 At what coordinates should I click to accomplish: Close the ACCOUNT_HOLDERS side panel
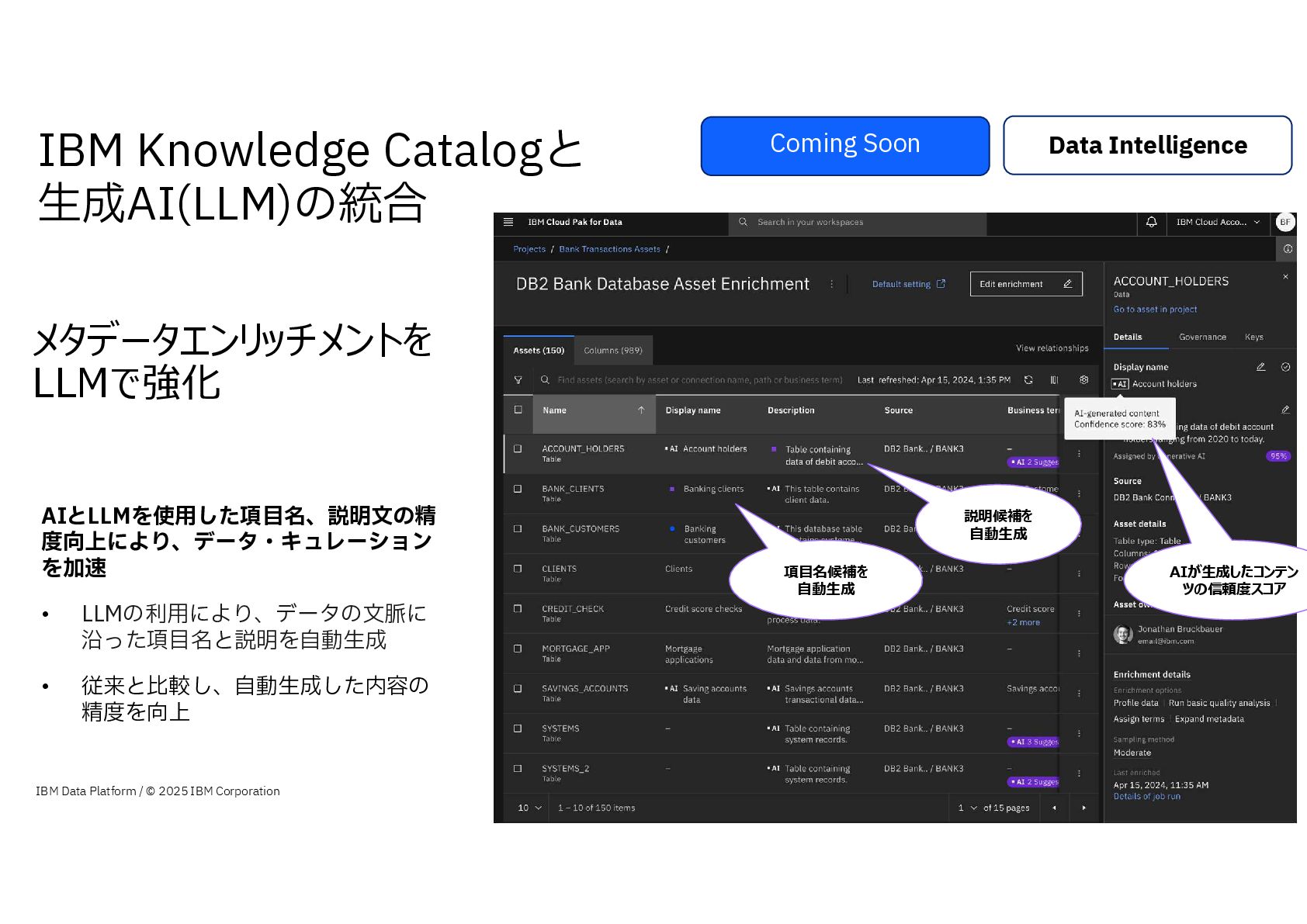click(1285, 277)
